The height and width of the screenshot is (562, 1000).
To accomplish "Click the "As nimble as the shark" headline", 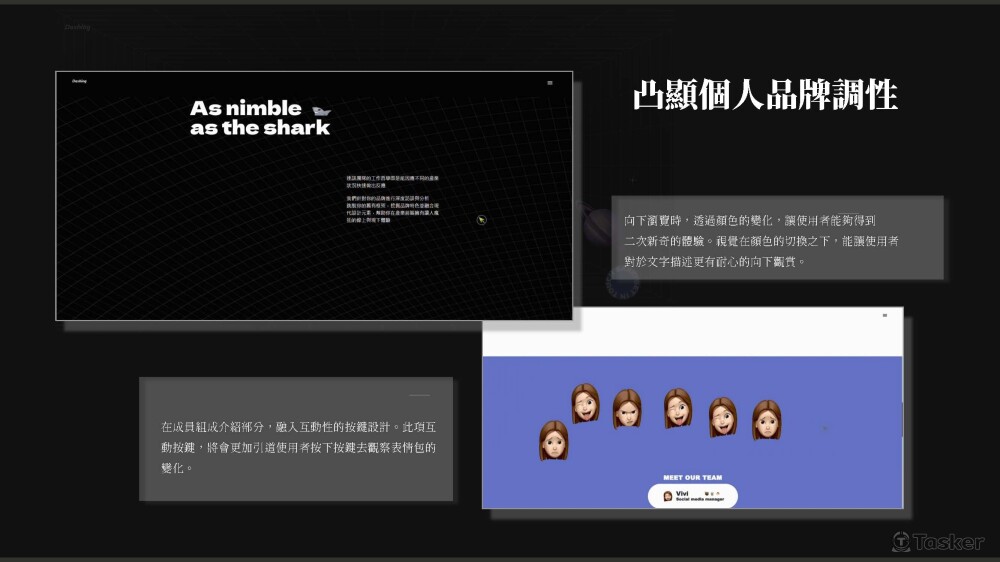I will point(260,118).
